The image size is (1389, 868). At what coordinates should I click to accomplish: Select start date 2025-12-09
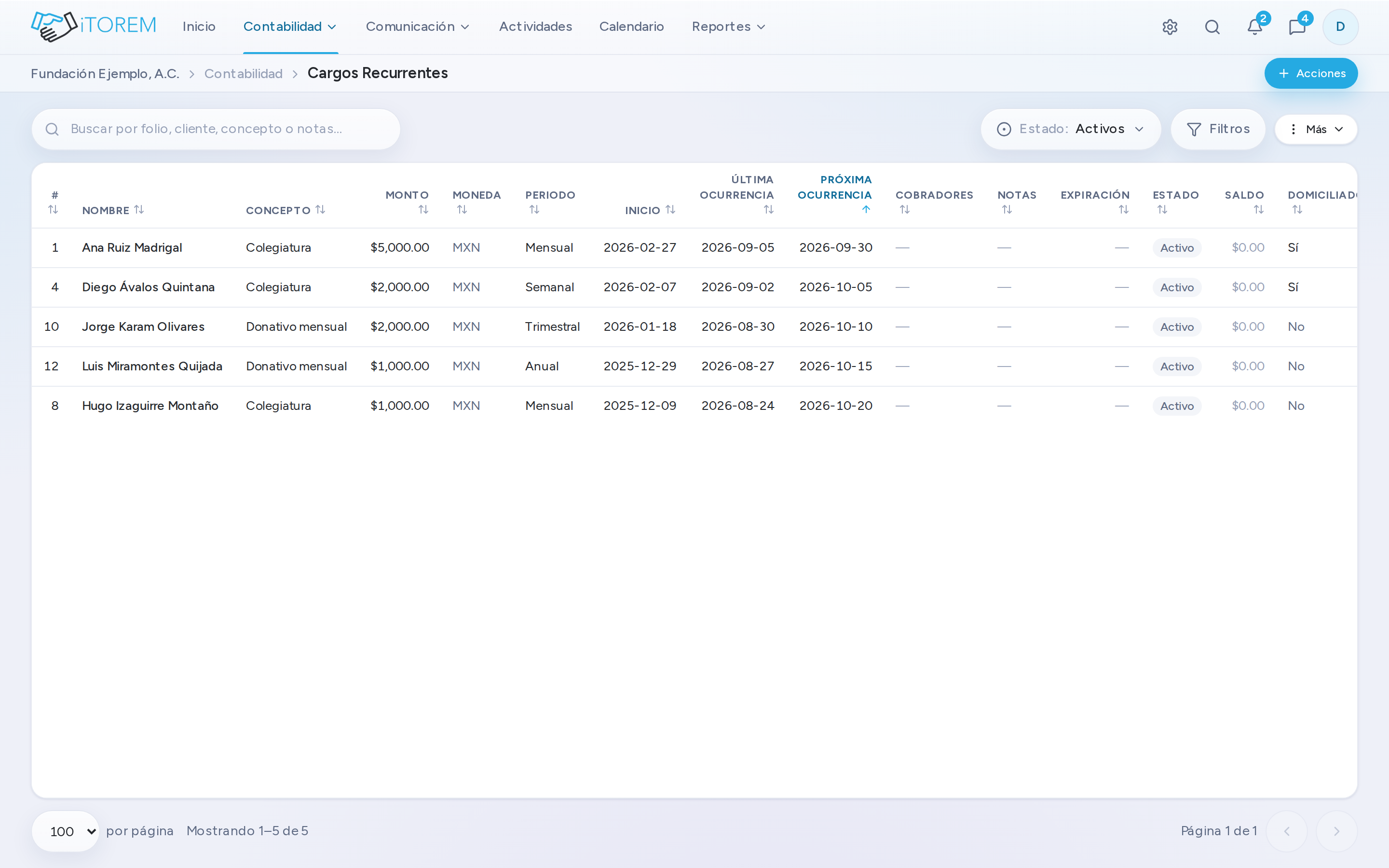tap(640, 407)
